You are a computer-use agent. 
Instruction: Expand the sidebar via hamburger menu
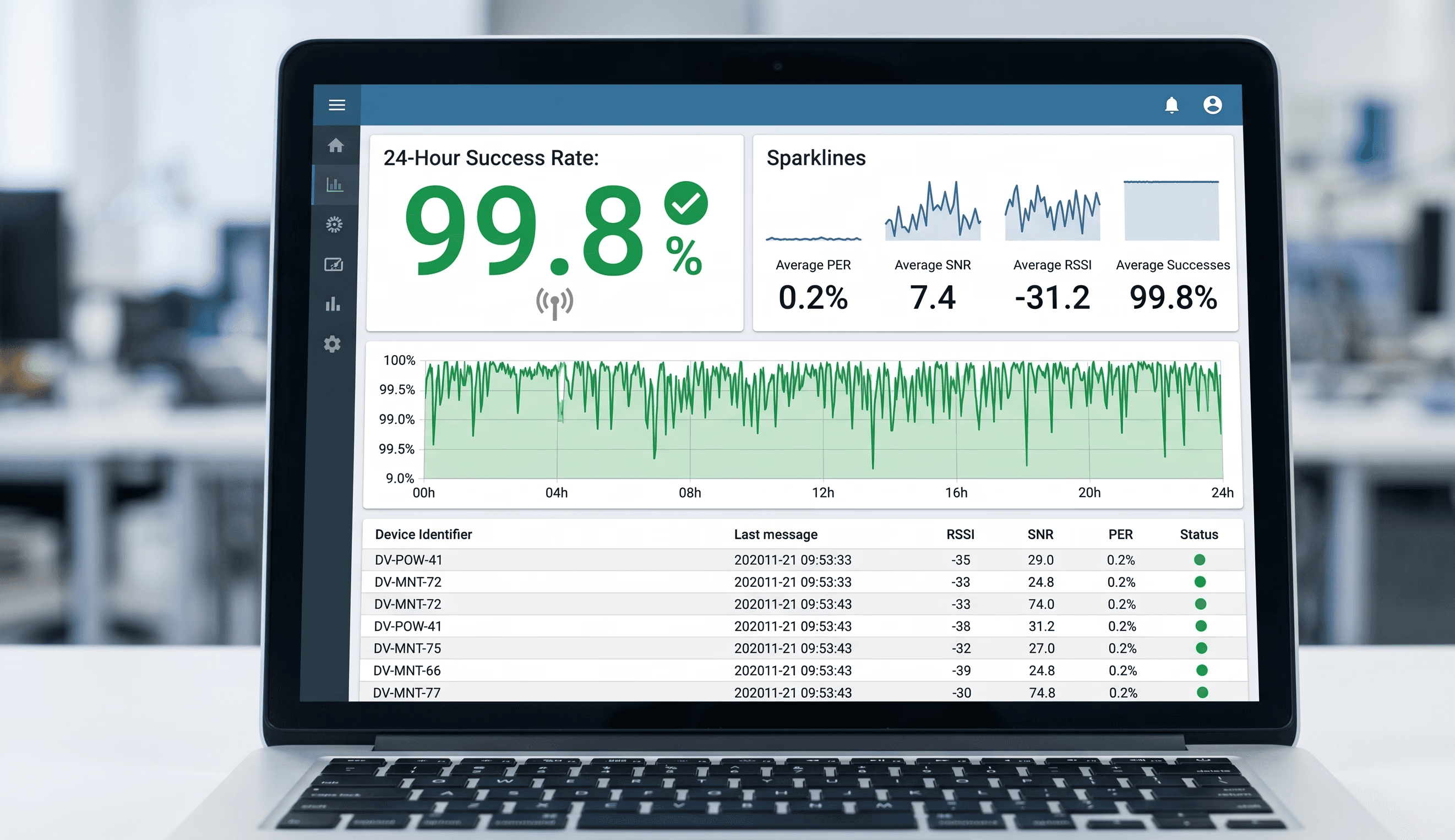pyautogui.click(x=337, y=105)
